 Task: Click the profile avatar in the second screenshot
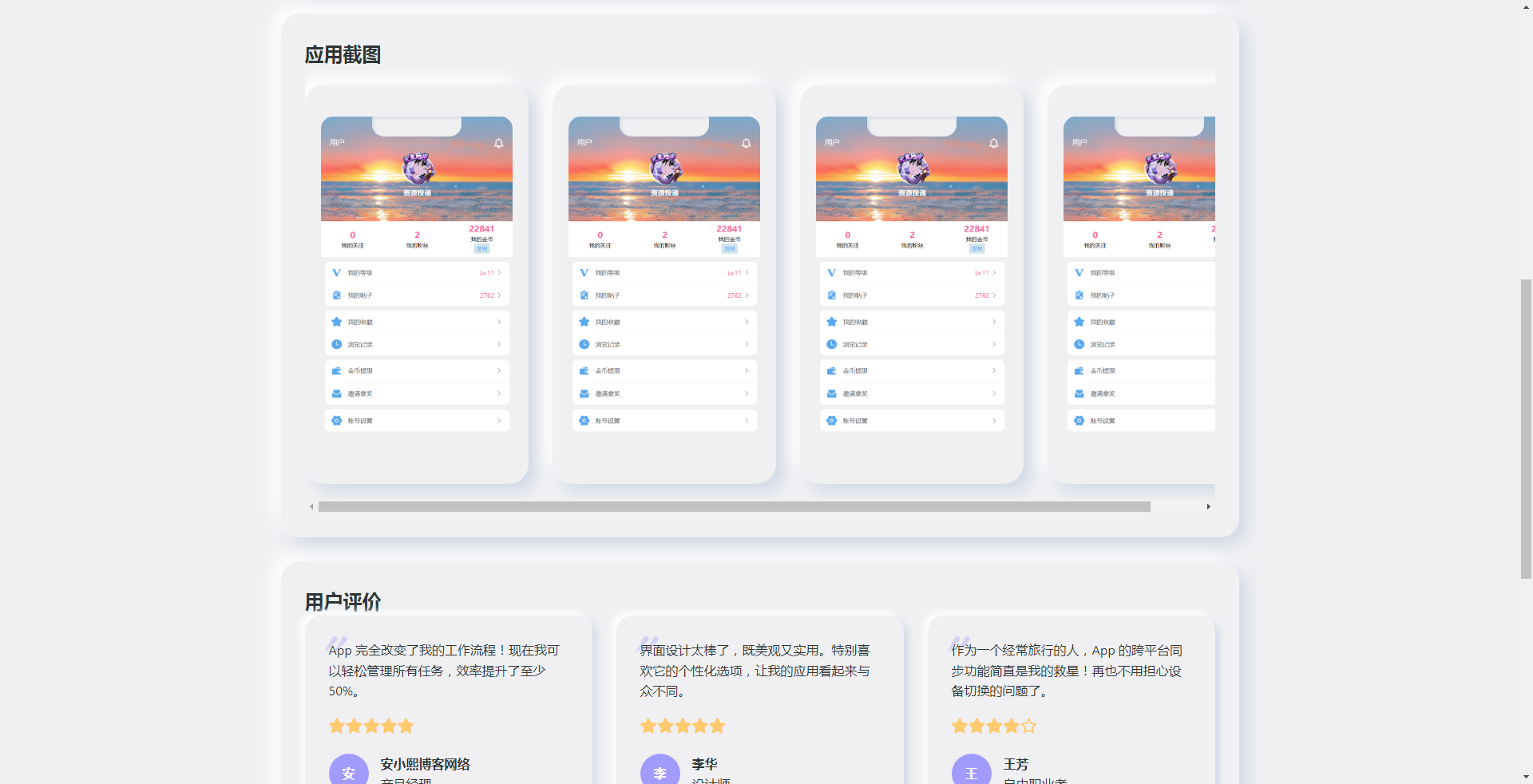(x=665, y=168)
